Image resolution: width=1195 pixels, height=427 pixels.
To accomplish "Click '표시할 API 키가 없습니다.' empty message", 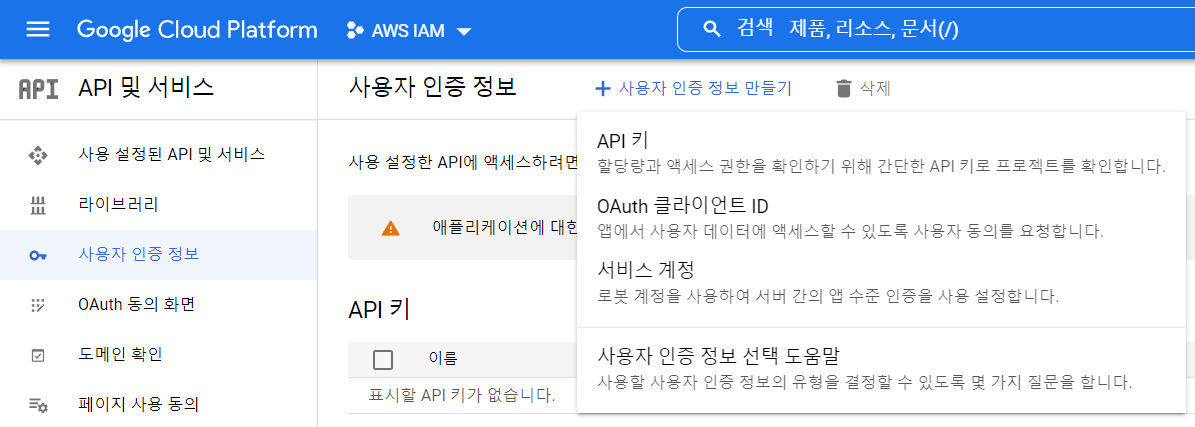I will pos(462,396).
